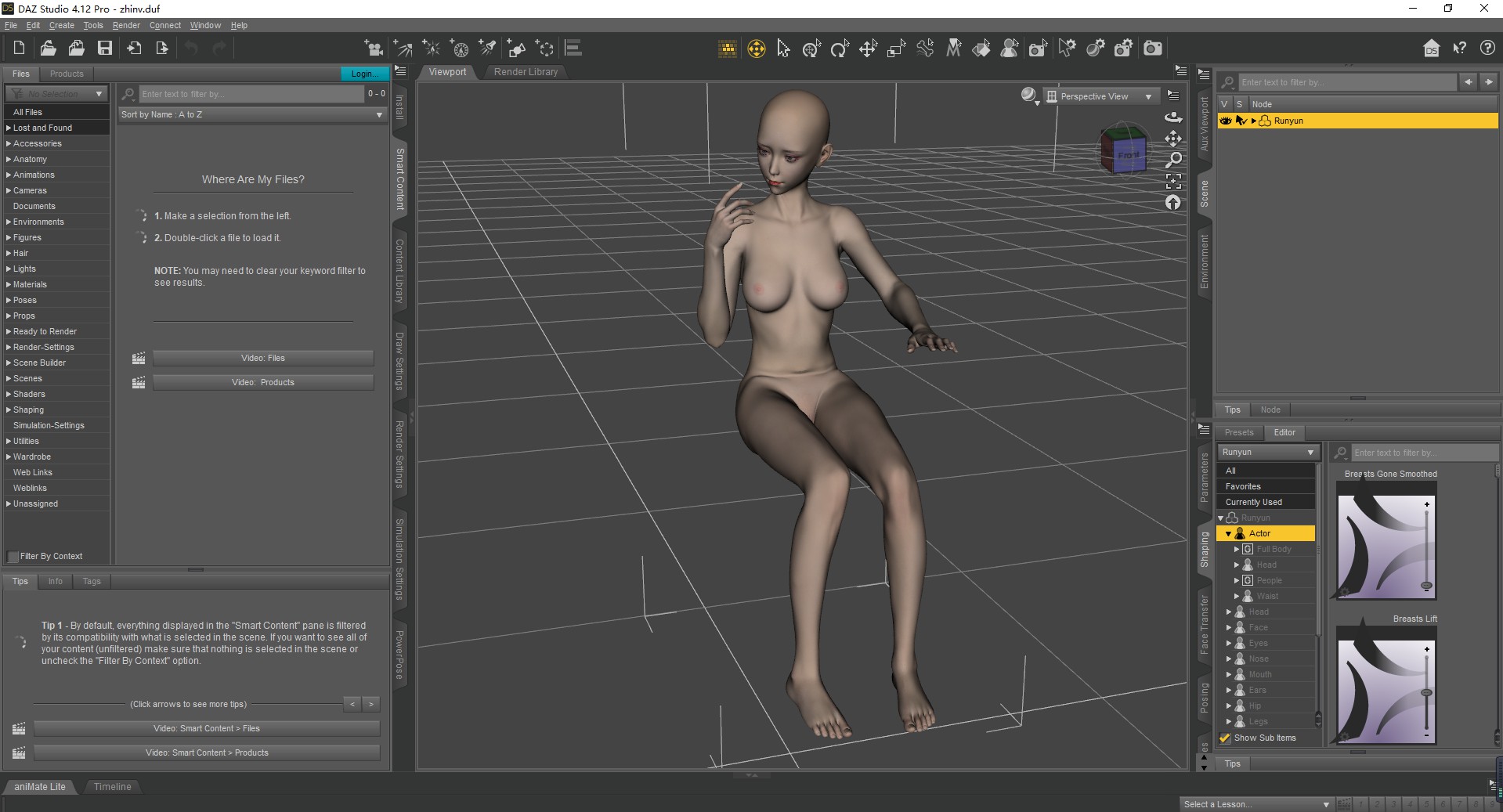Viewport: 1503px width, 812px height.
Task: Toggle the Filter By Context checkbox
Action: (x=13, y=557)
